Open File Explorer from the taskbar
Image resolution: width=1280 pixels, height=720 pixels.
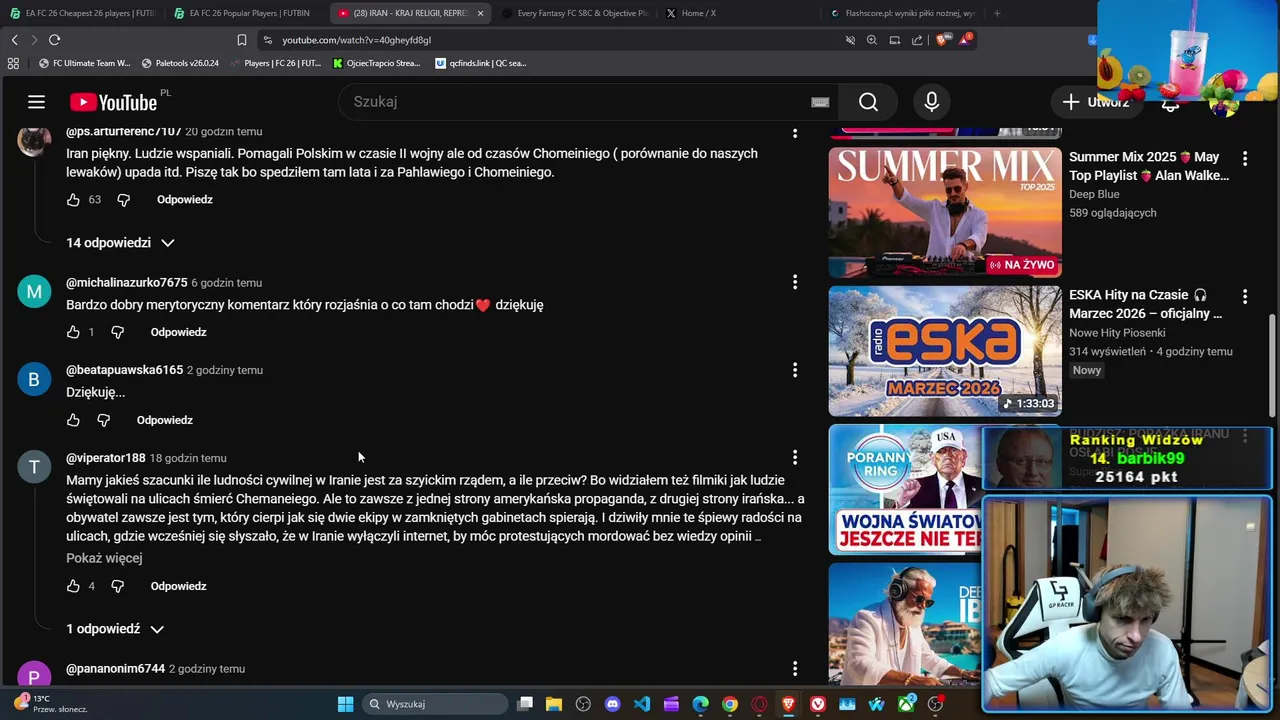point(554,704)
